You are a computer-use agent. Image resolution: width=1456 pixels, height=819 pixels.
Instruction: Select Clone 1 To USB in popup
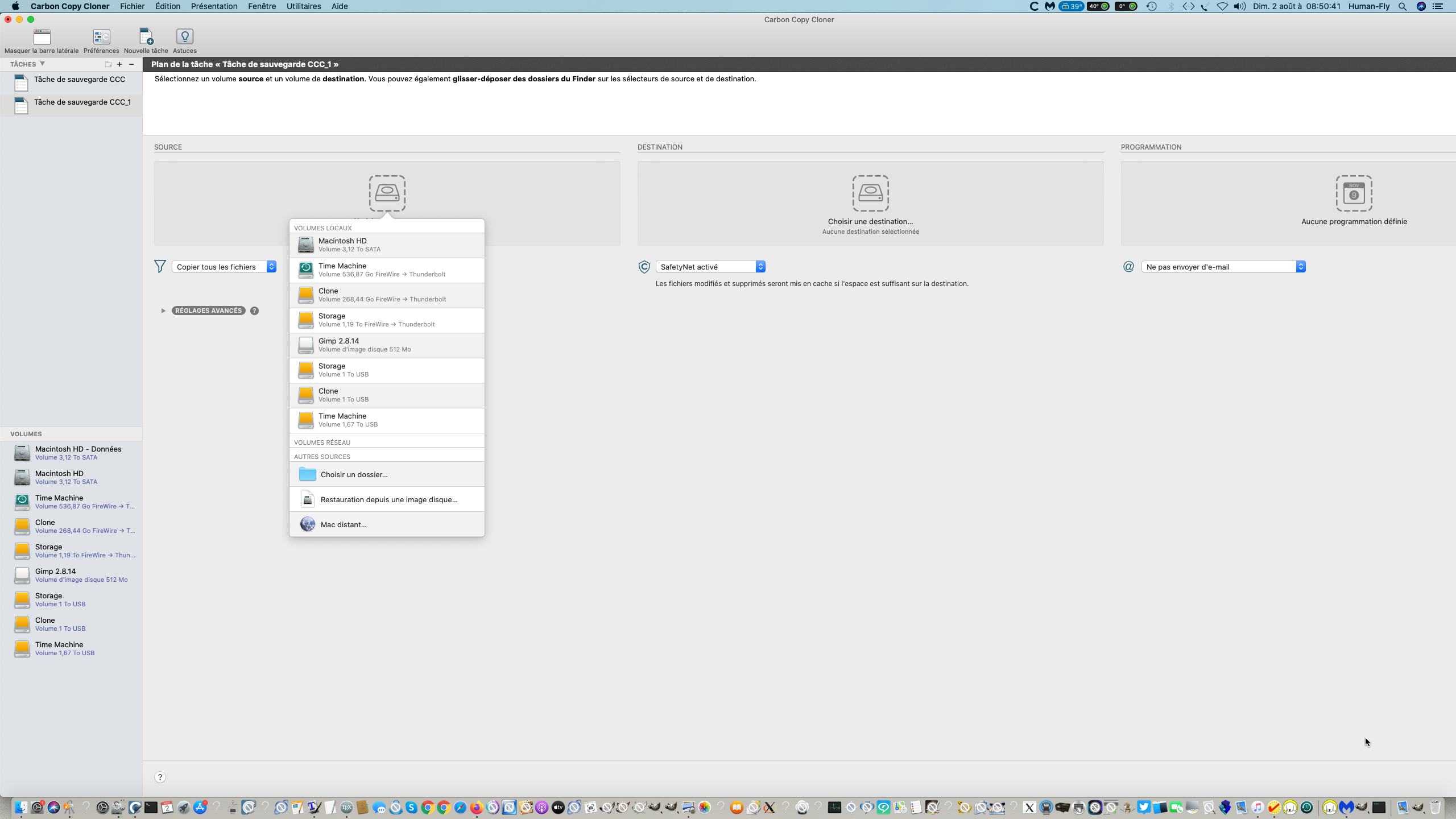(x=387, y=395)
